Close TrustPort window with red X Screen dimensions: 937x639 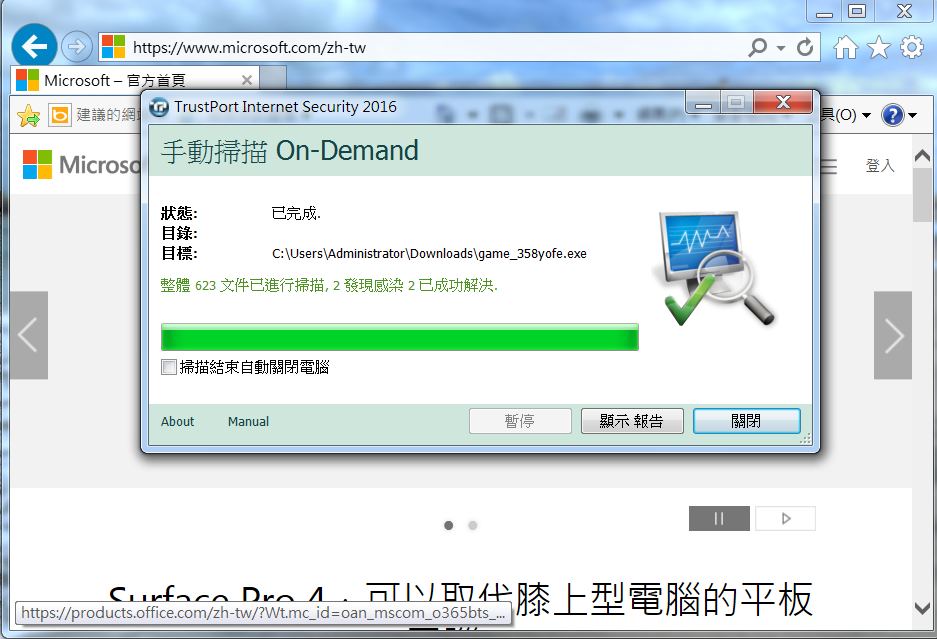click(x=783, y=102)
